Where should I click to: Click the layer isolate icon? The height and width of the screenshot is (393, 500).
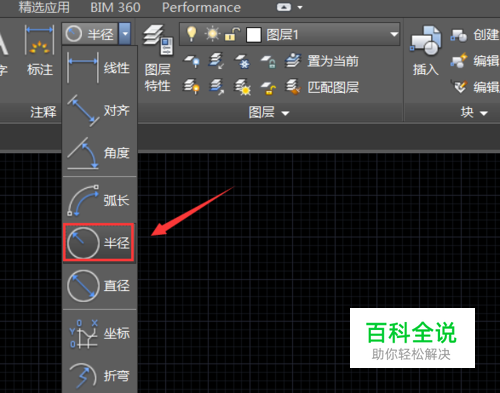tap(216, 61)
